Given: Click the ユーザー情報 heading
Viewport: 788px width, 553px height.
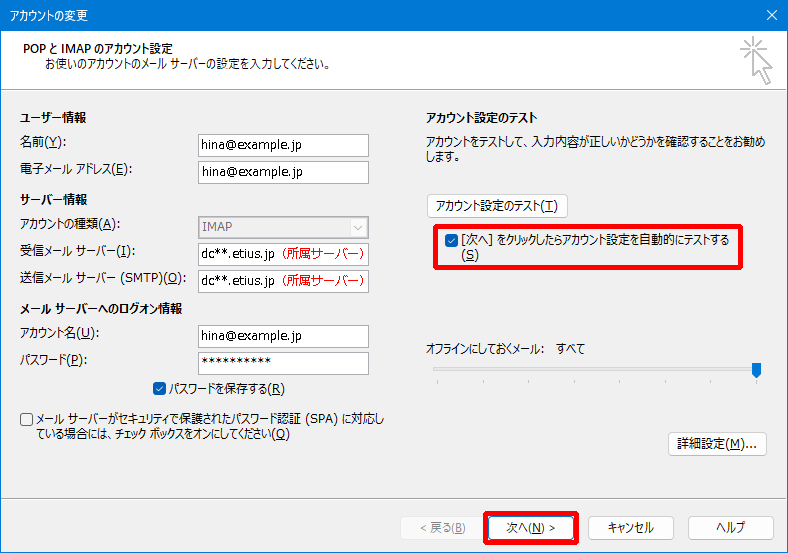Looking at the screenshot, I should pyautogui.click(x=53, y=118).
